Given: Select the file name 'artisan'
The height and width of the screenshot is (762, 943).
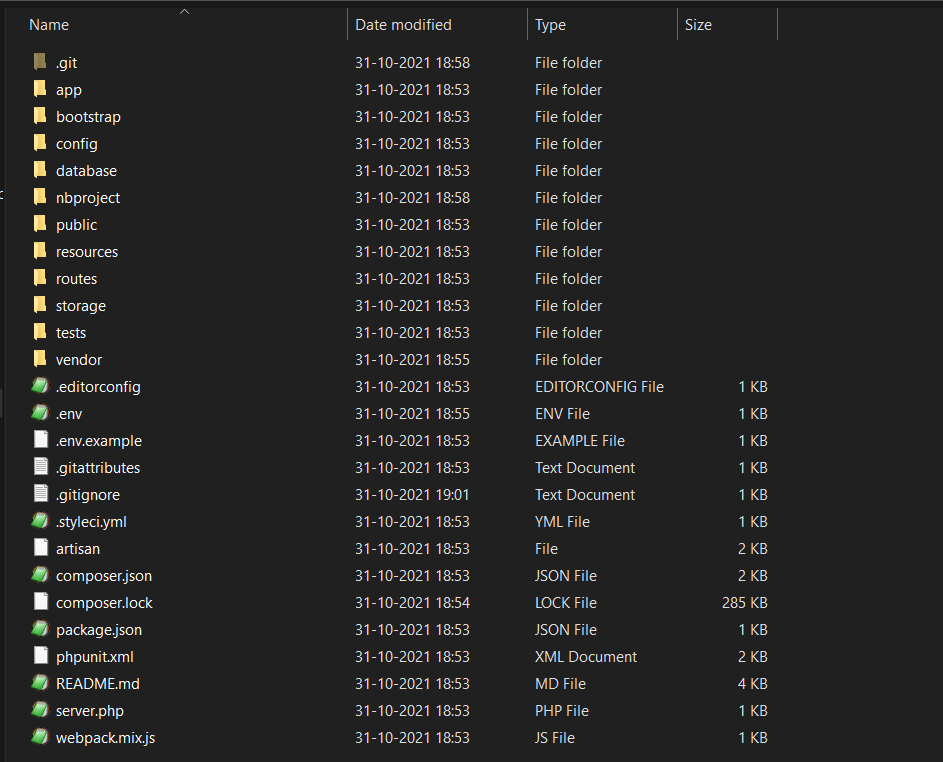Looking at the screenshot, I should point(78,548).
